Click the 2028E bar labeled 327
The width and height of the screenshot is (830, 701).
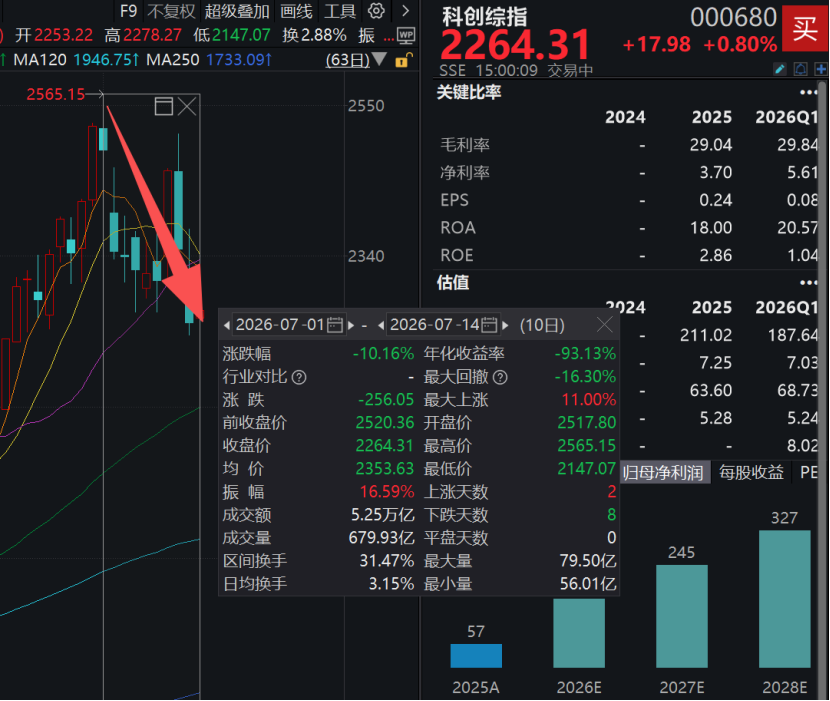point(784,599)
